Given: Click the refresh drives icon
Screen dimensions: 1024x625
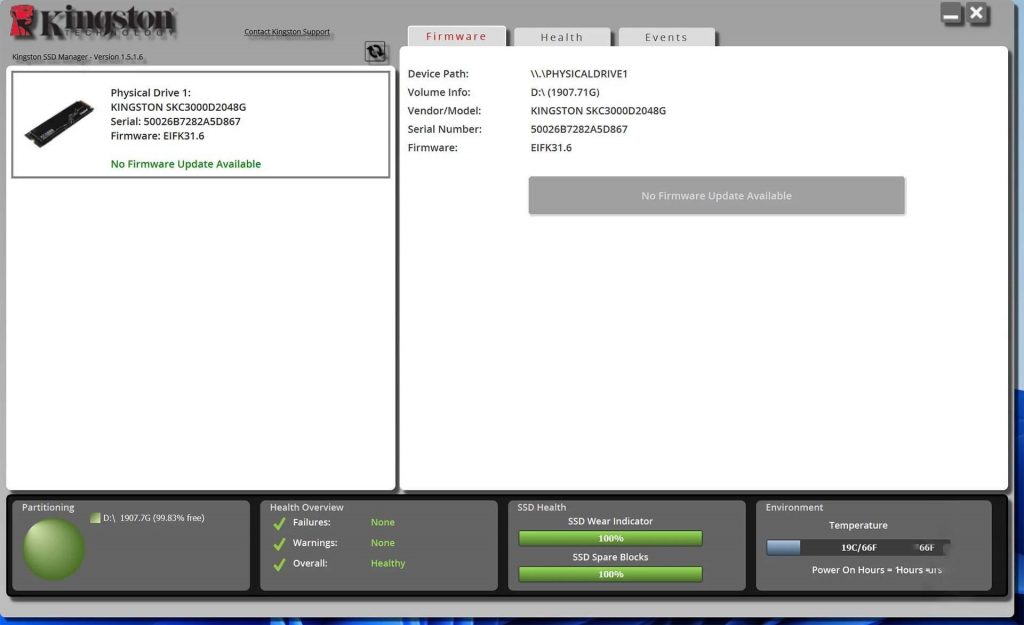Looking at the screenshot, I should (x=375, y=52).
